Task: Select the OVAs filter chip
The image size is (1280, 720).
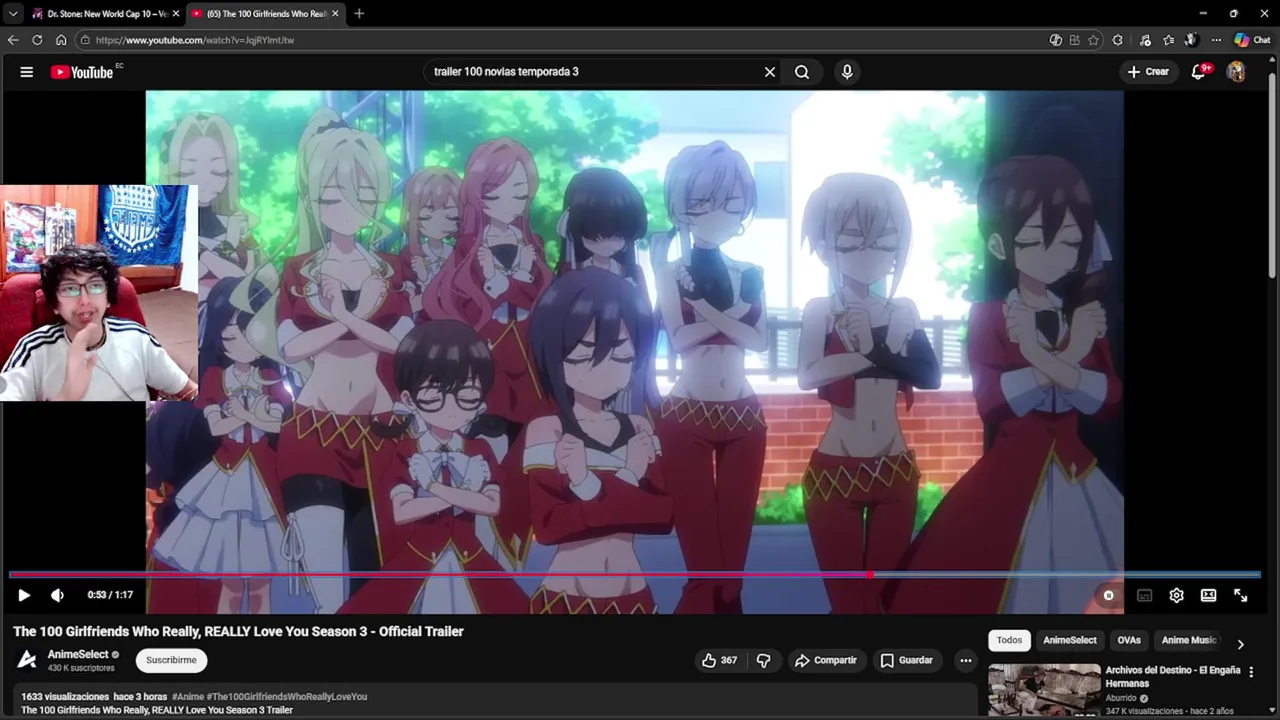Action: point(1129,640)
